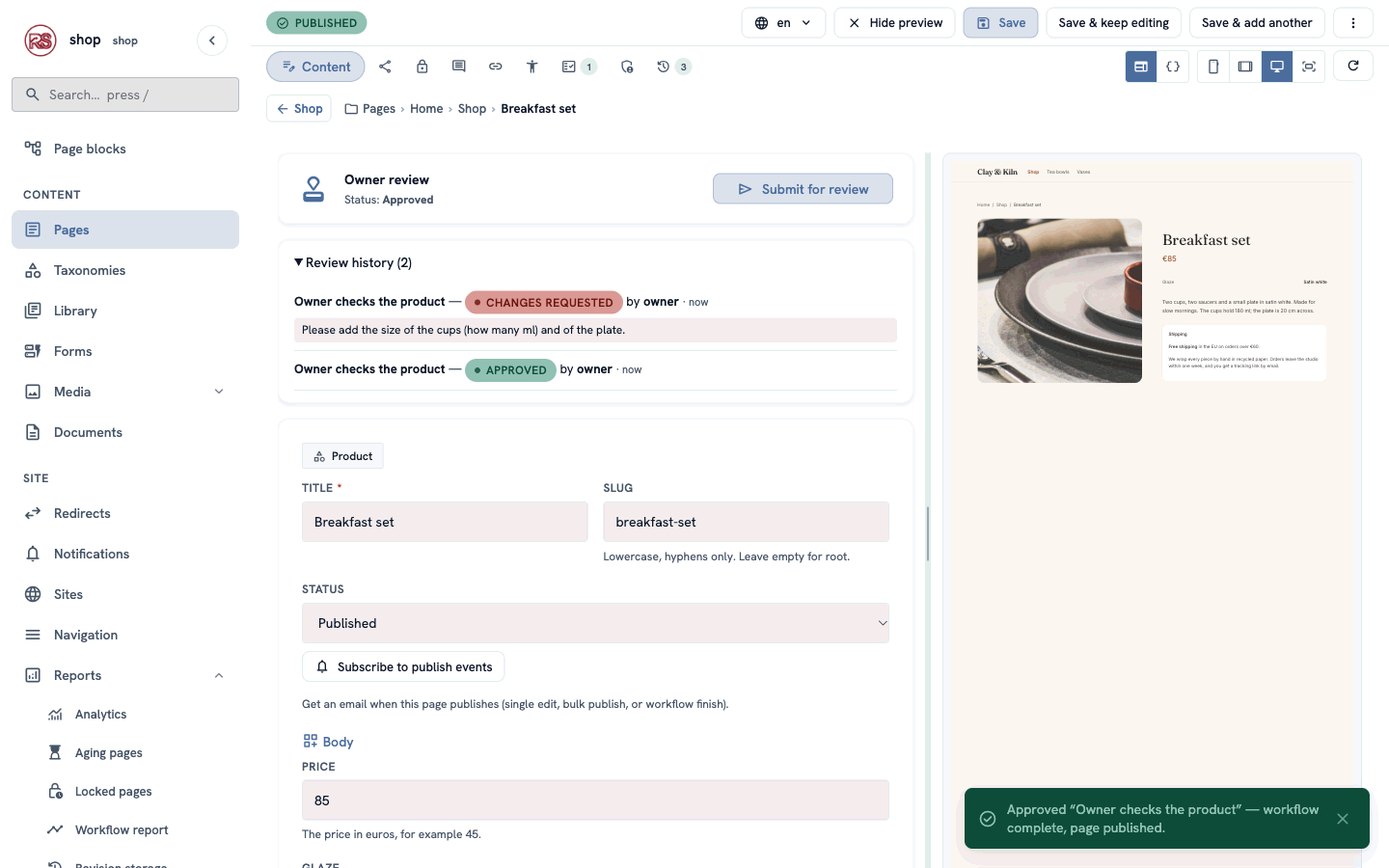Dismiss the approval toast notification
Screen dimensions: 1389x868
(1343, 819)
